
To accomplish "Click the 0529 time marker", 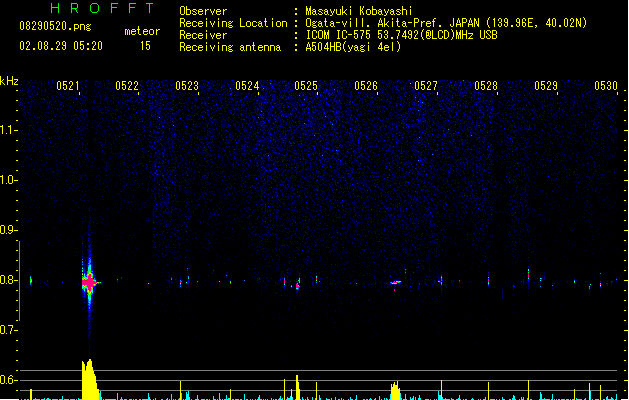I will coord(546,86).
